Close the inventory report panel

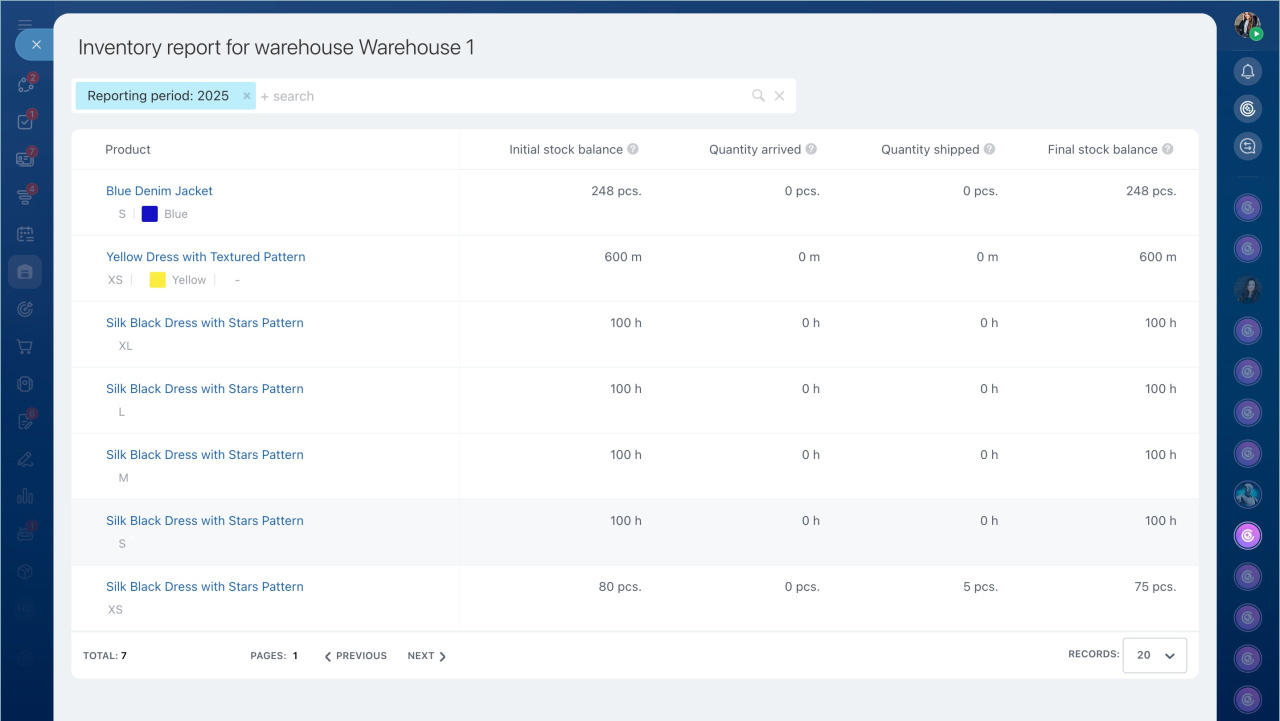click(36, 45)
